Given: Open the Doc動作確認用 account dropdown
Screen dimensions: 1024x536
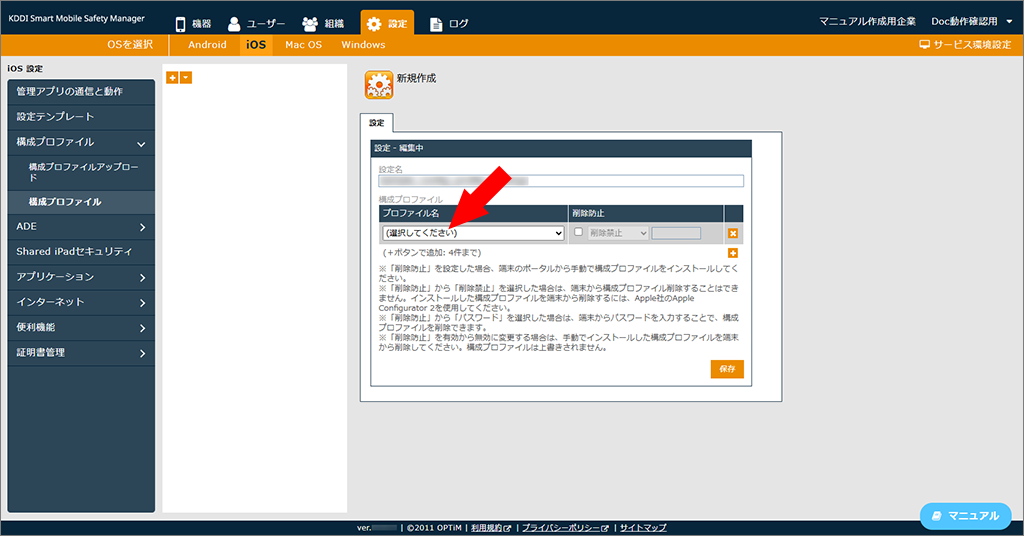Looking at the screenshot, I should coord(972,22).
